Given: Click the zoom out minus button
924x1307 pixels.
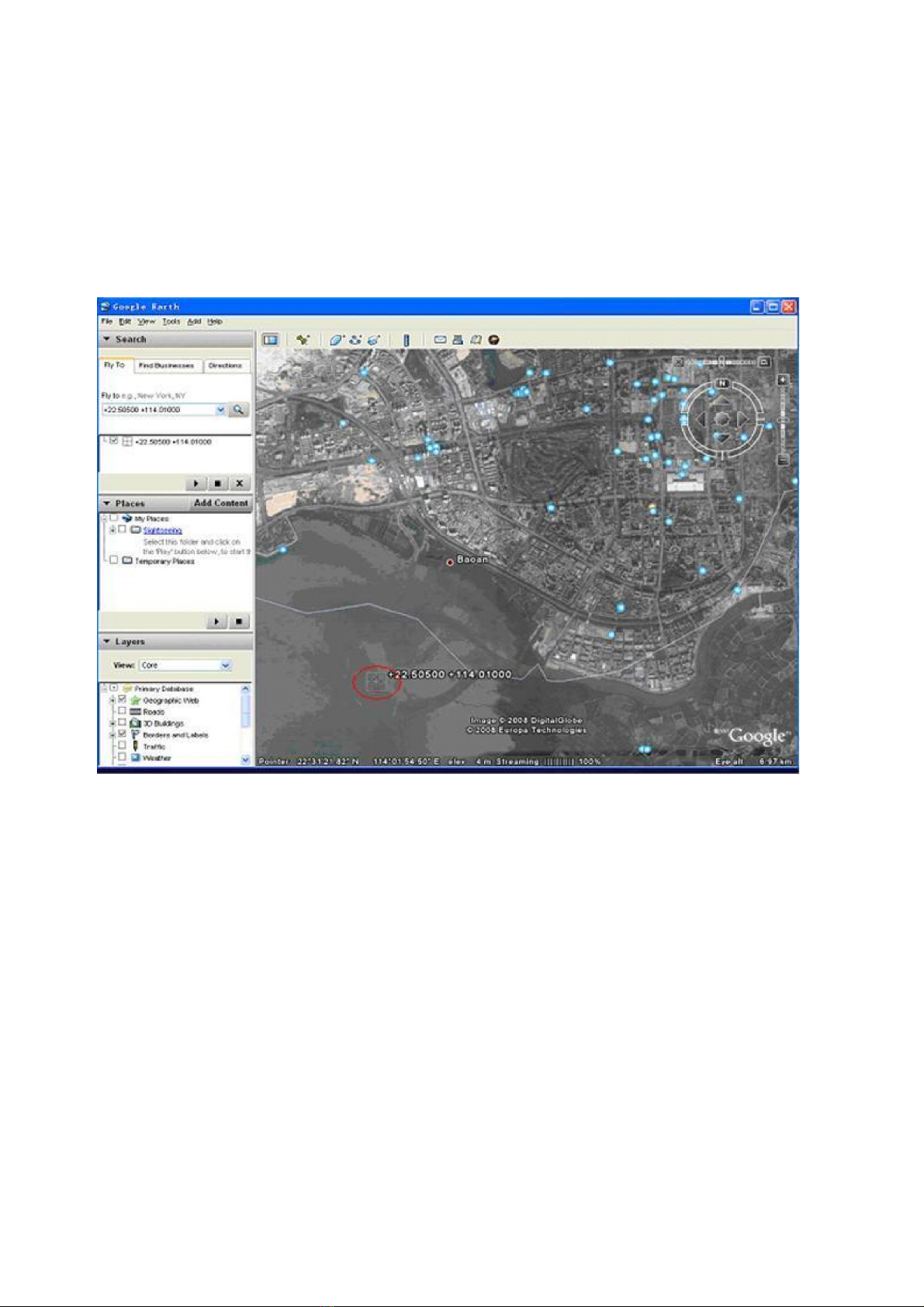Looking at the screenshot, I should (783, 461).
